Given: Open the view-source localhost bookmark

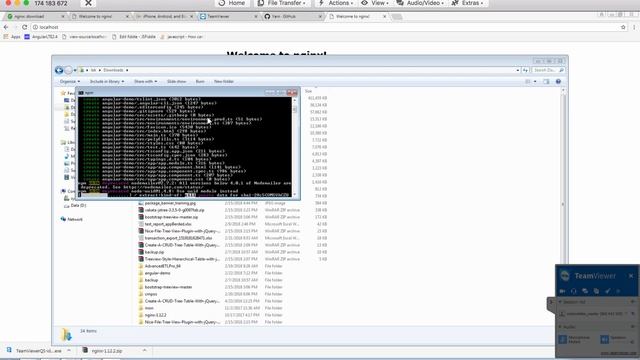Looking at the screenshot, I should coord(84,37).
